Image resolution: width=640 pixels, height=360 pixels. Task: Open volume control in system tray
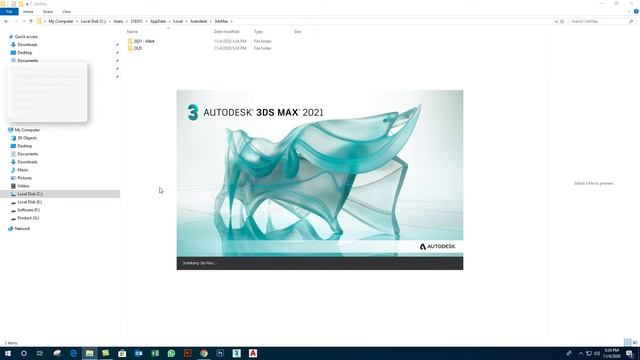[x=597, y=353]
